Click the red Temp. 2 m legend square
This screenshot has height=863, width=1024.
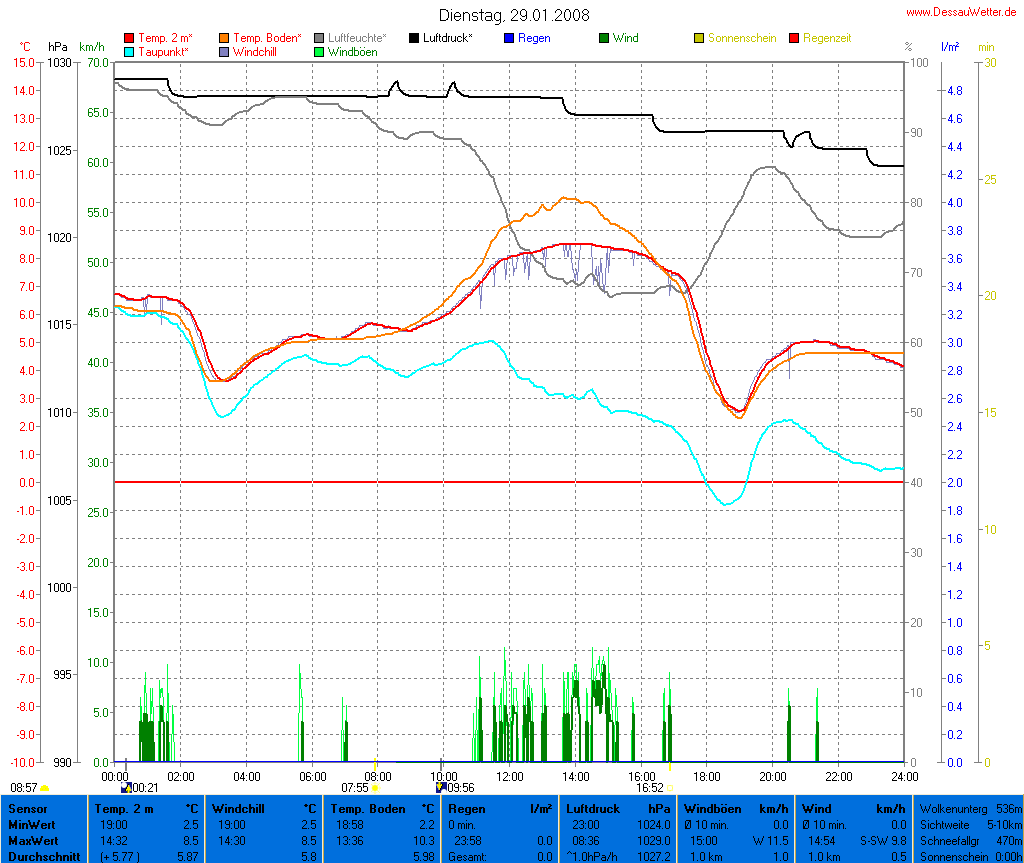coord(129,38)
